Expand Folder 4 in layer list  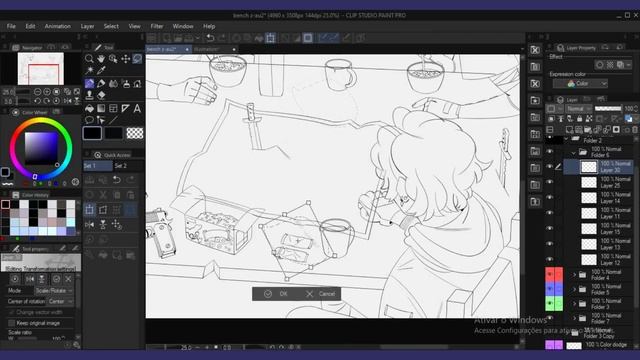point(574,275)
